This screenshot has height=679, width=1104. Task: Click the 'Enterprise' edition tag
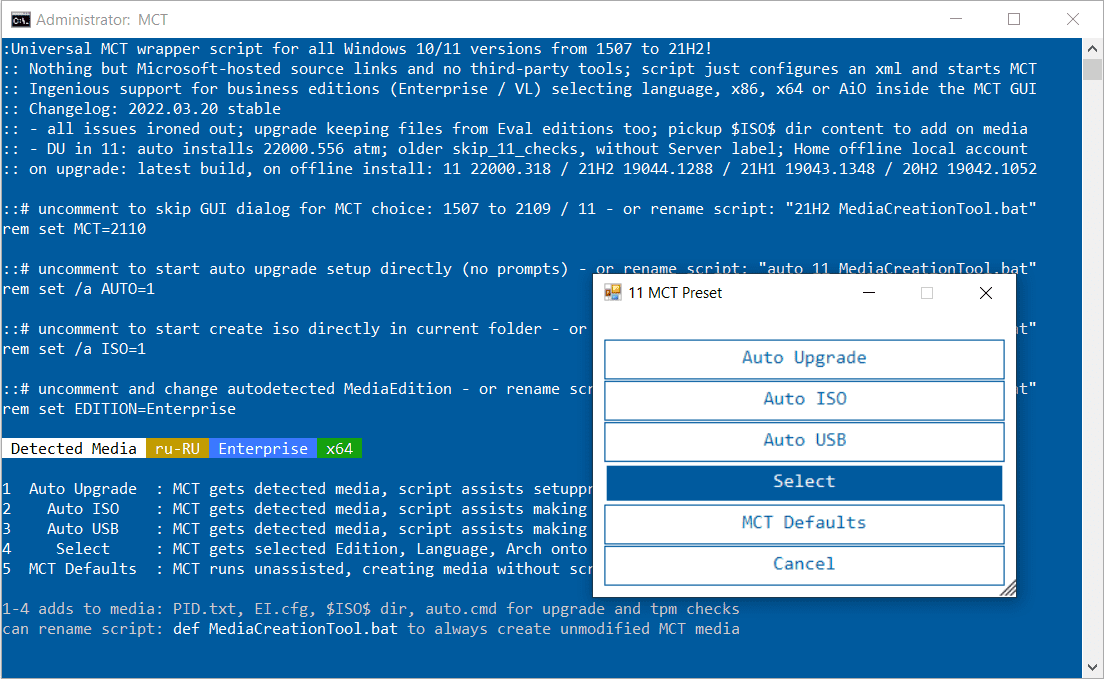pos(263,449)
